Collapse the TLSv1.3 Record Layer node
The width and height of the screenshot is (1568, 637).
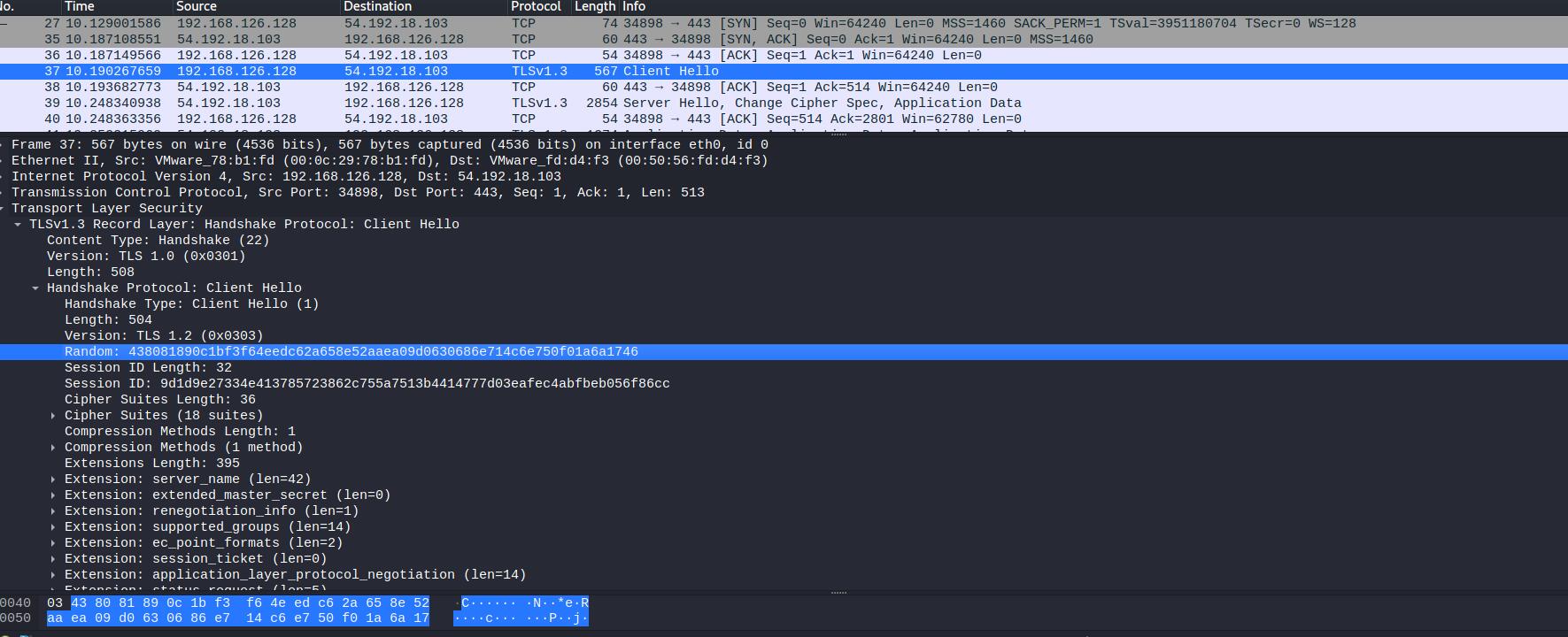tap(18, 224)
